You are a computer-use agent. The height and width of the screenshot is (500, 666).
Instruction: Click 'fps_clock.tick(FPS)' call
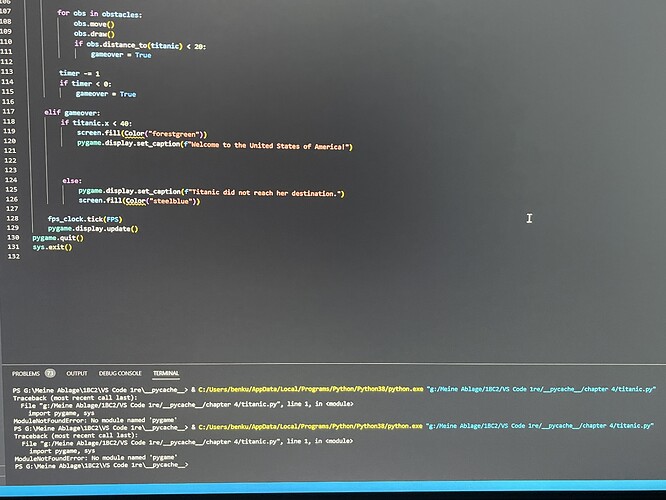pyautogui.click(x=85, y=219)
